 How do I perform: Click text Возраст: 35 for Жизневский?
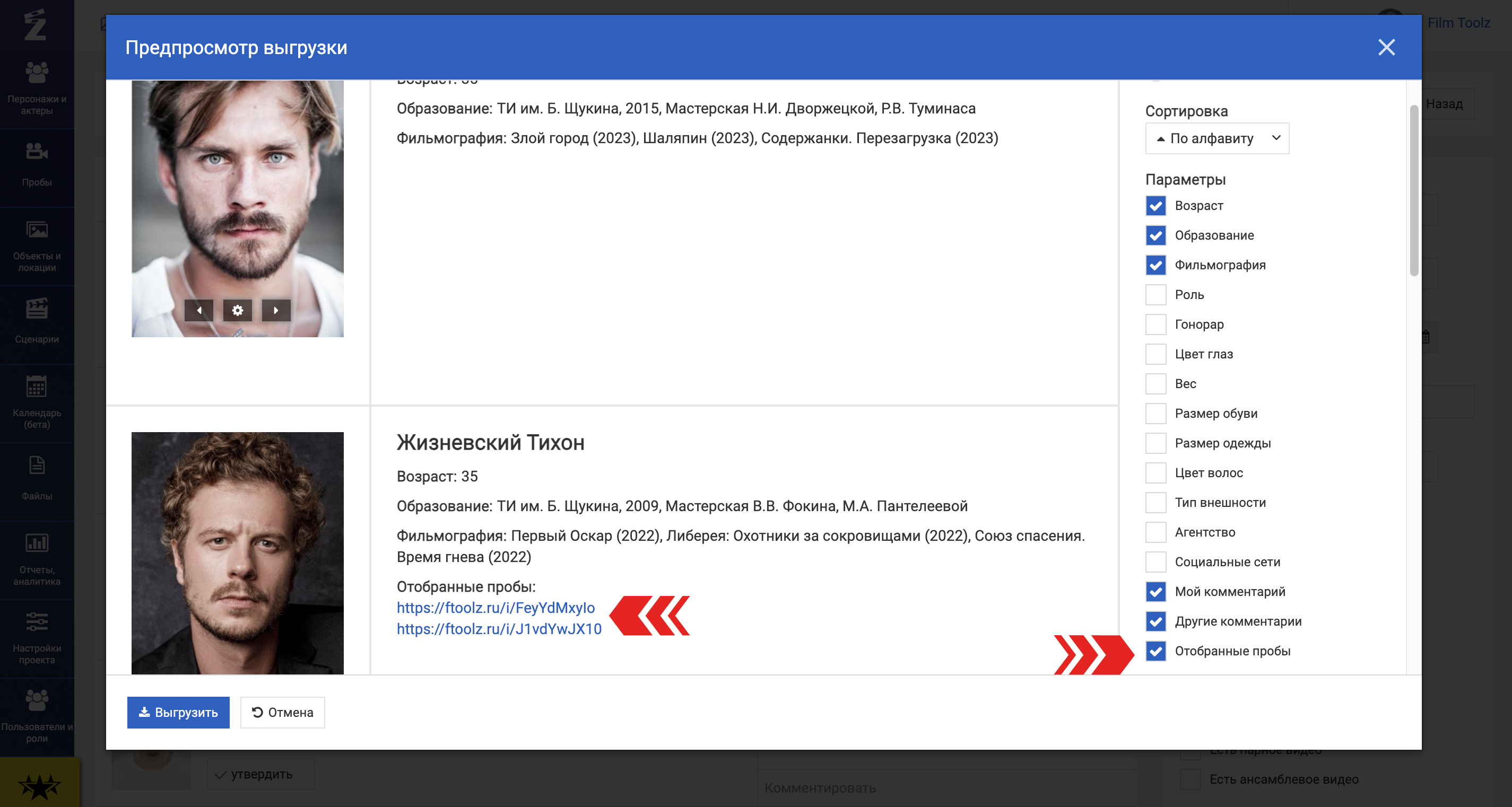coord(437,476)
